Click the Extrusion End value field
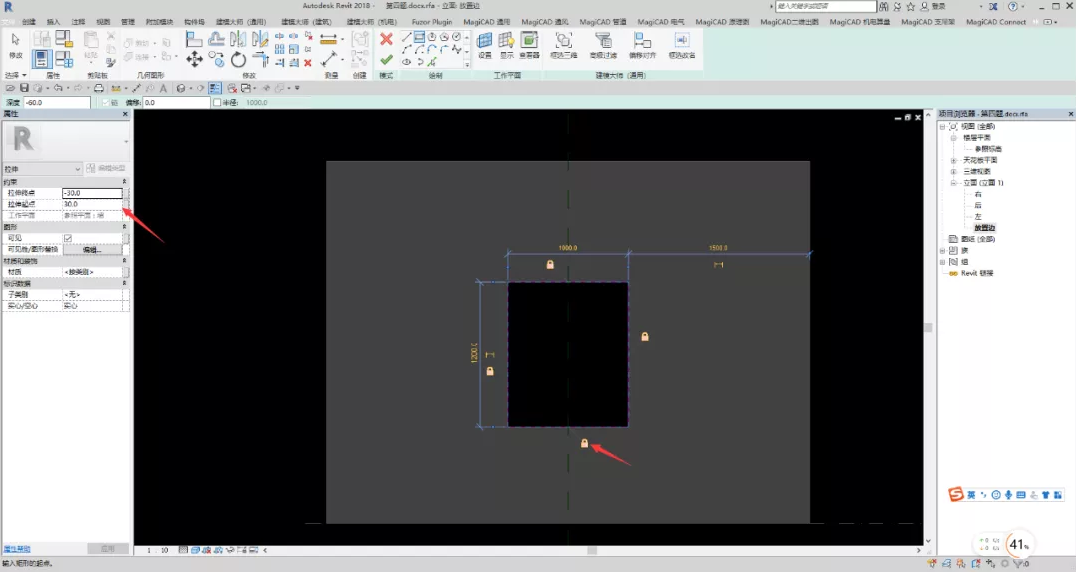The width and height of the screenshot is (1076, 572). 92,193
